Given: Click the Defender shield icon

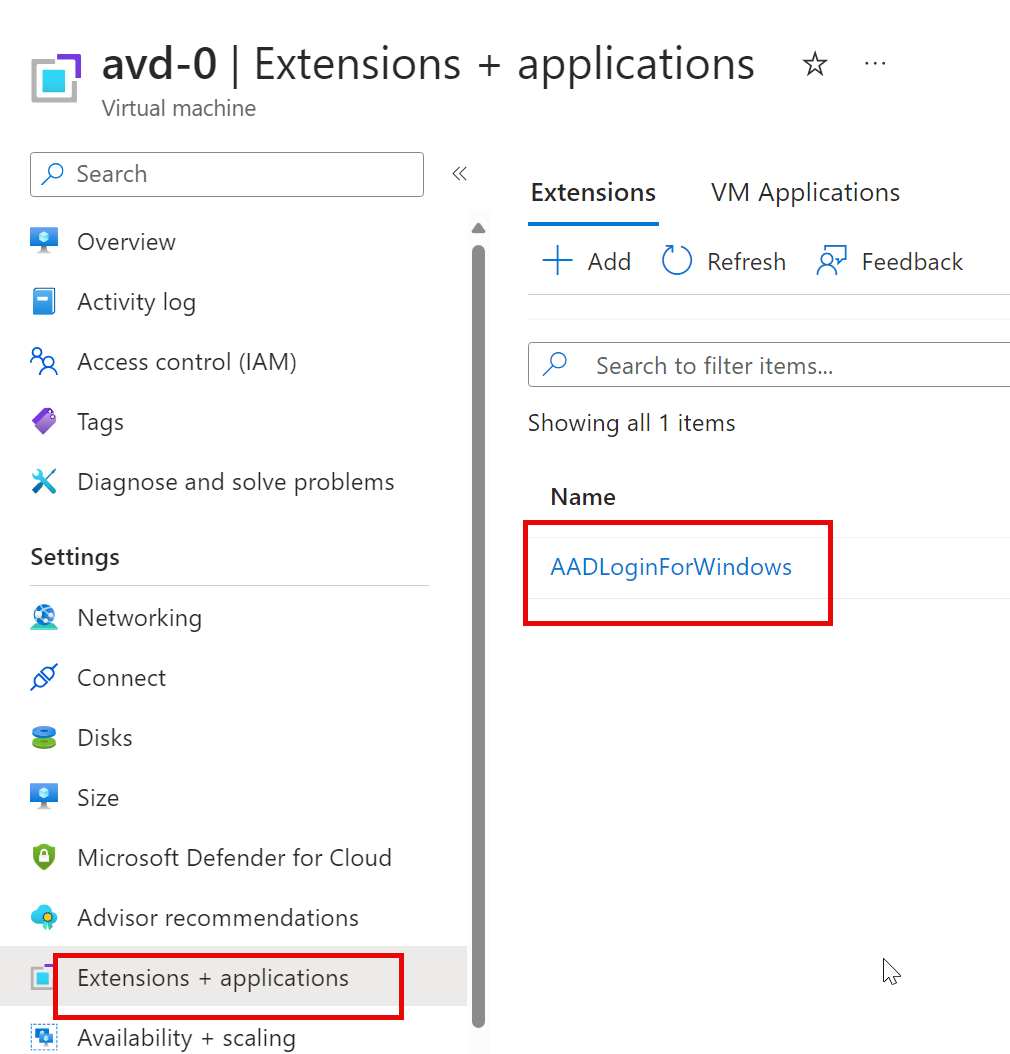Looking at the screenshot, I should click(44, 857).
